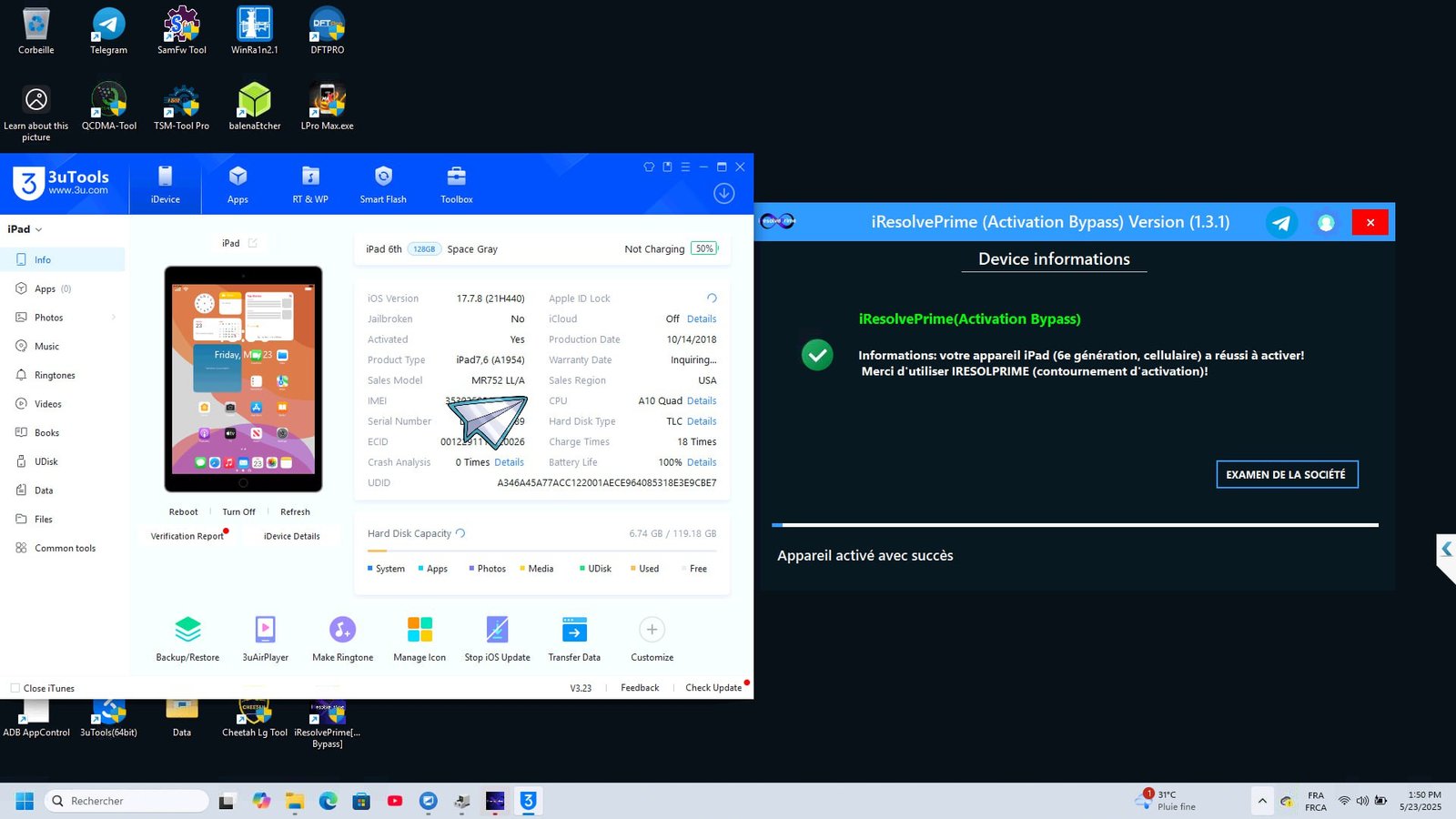Click the iPad screen preview thumbnail
Viewport: 1456px width, 819px height.
[x=243, y=379]
